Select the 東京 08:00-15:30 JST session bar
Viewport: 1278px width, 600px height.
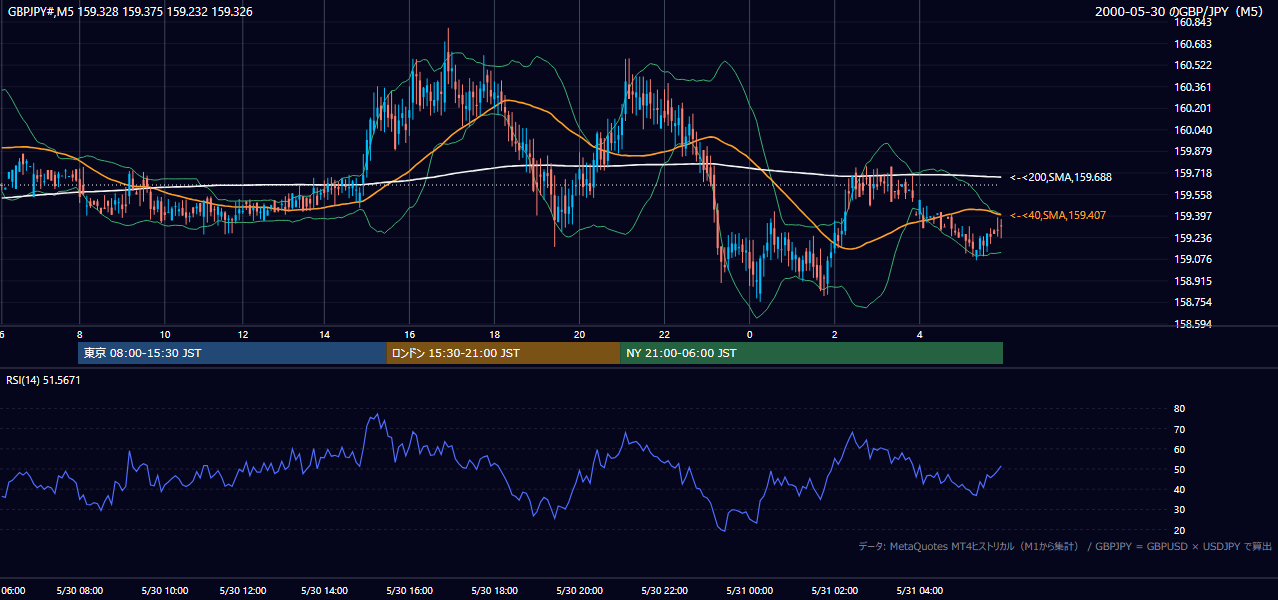pyautogui.click(x=232, y=353)
